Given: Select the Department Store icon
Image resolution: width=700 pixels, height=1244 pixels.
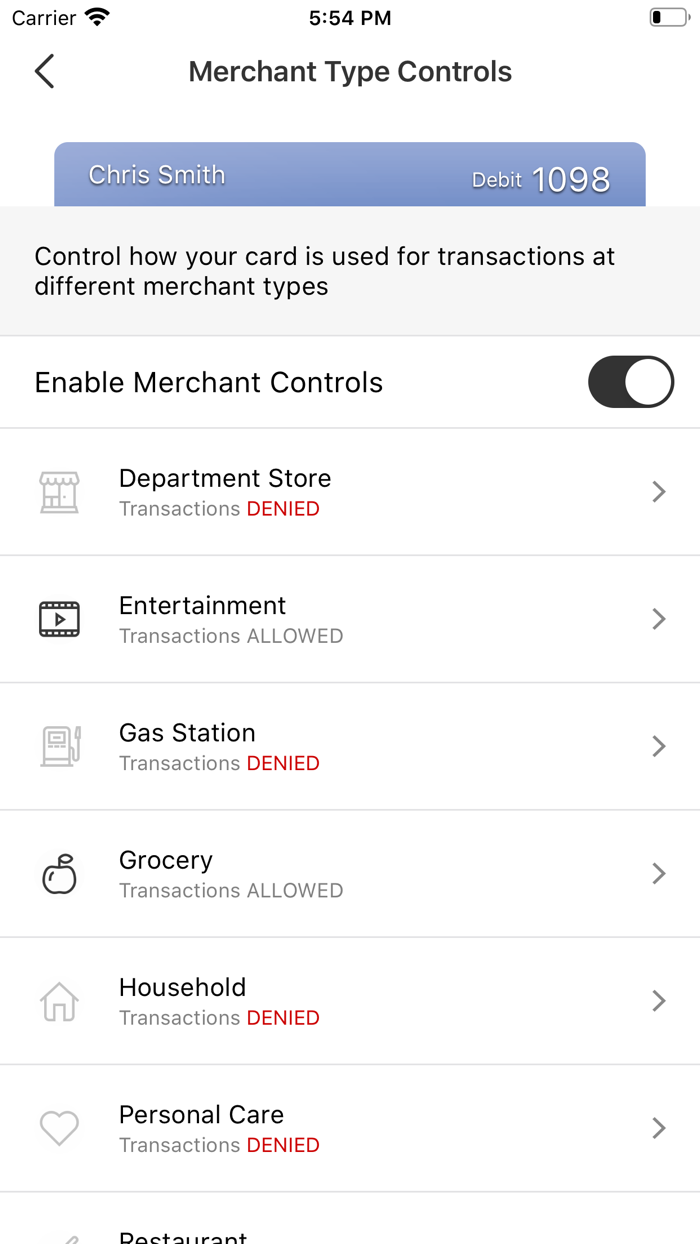Looking at the screenshot, I should click(x=59, y=491).
